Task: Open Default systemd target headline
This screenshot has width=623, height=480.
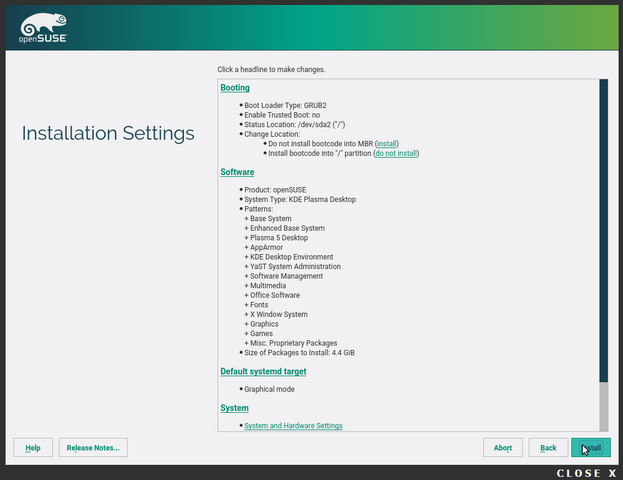Action: coord(263,372)
